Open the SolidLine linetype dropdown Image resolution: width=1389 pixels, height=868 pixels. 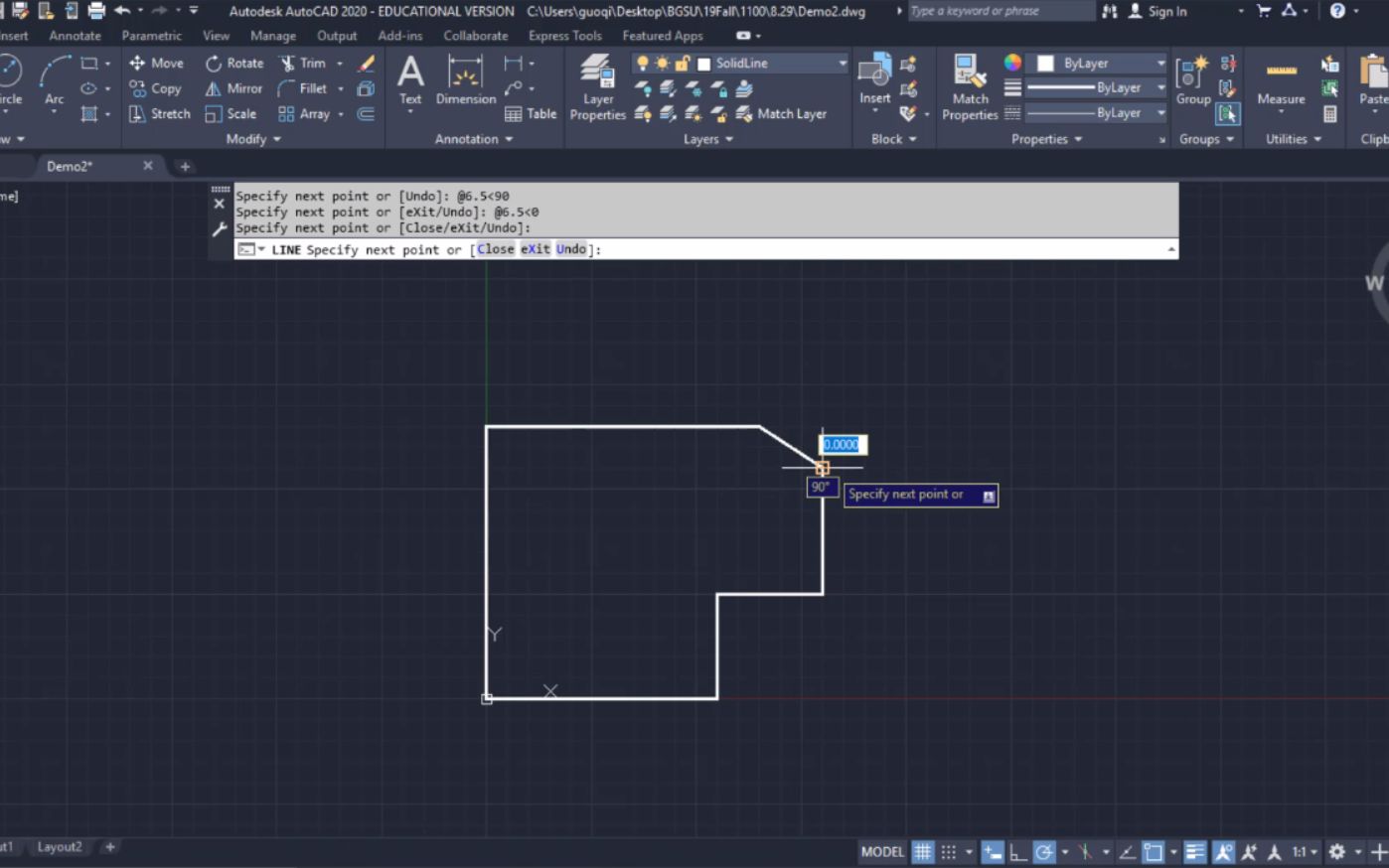click(x=842, y=62)
